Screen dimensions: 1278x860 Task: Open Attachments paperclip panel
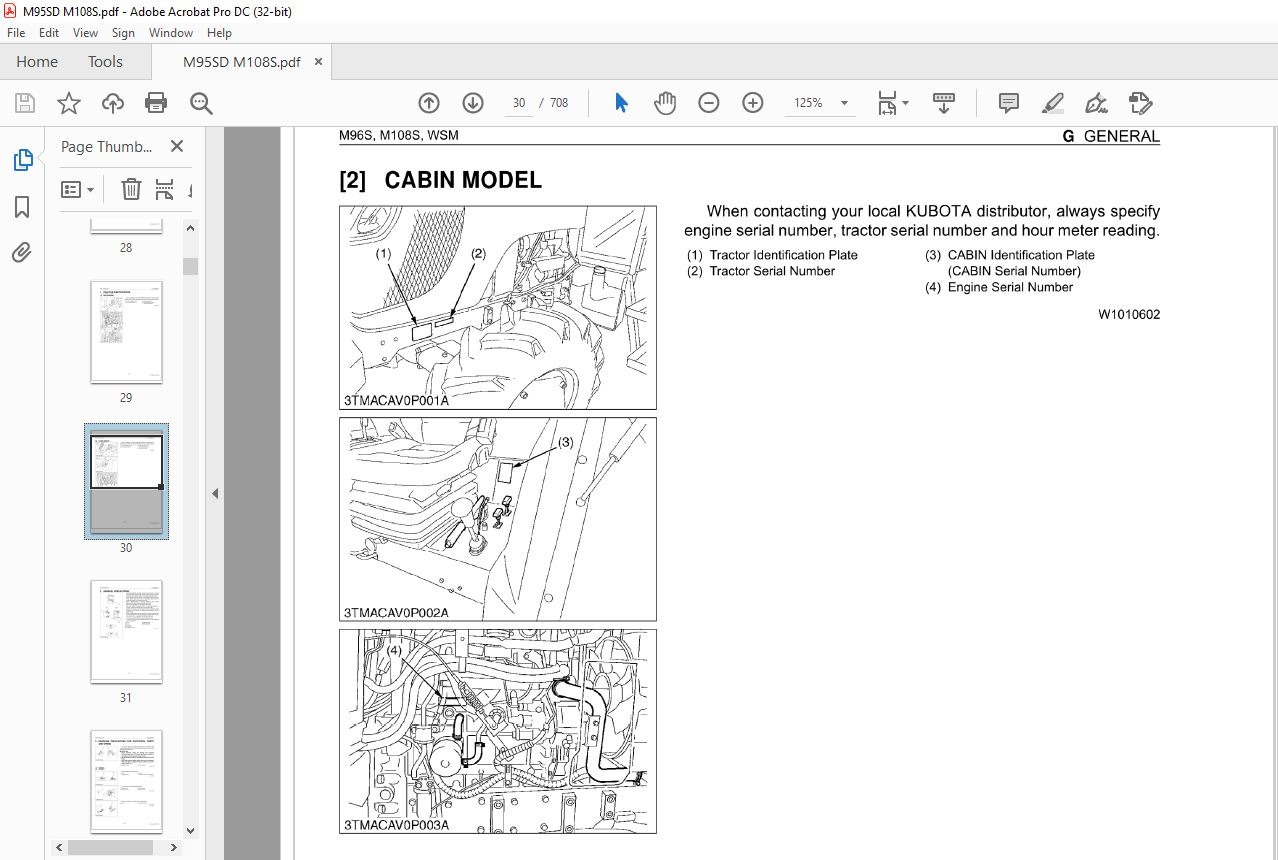click(22, 252)
